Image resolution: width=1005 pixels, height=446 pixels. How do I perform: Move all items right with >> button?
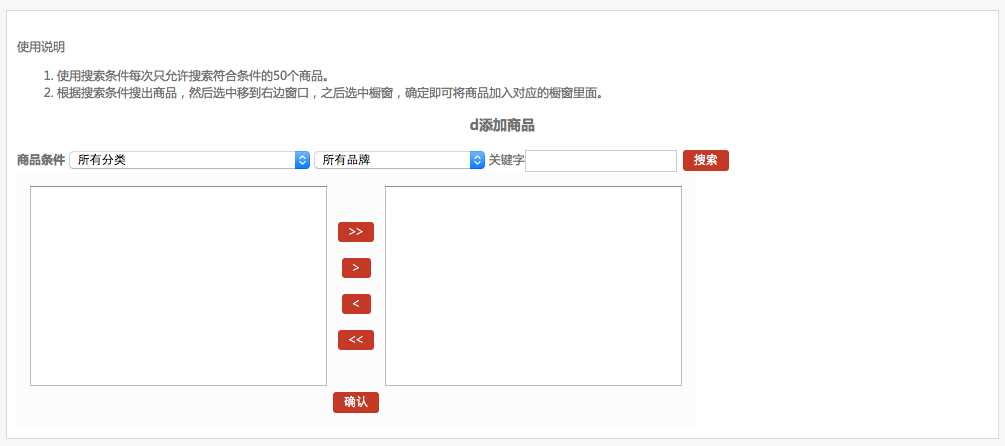356,232
